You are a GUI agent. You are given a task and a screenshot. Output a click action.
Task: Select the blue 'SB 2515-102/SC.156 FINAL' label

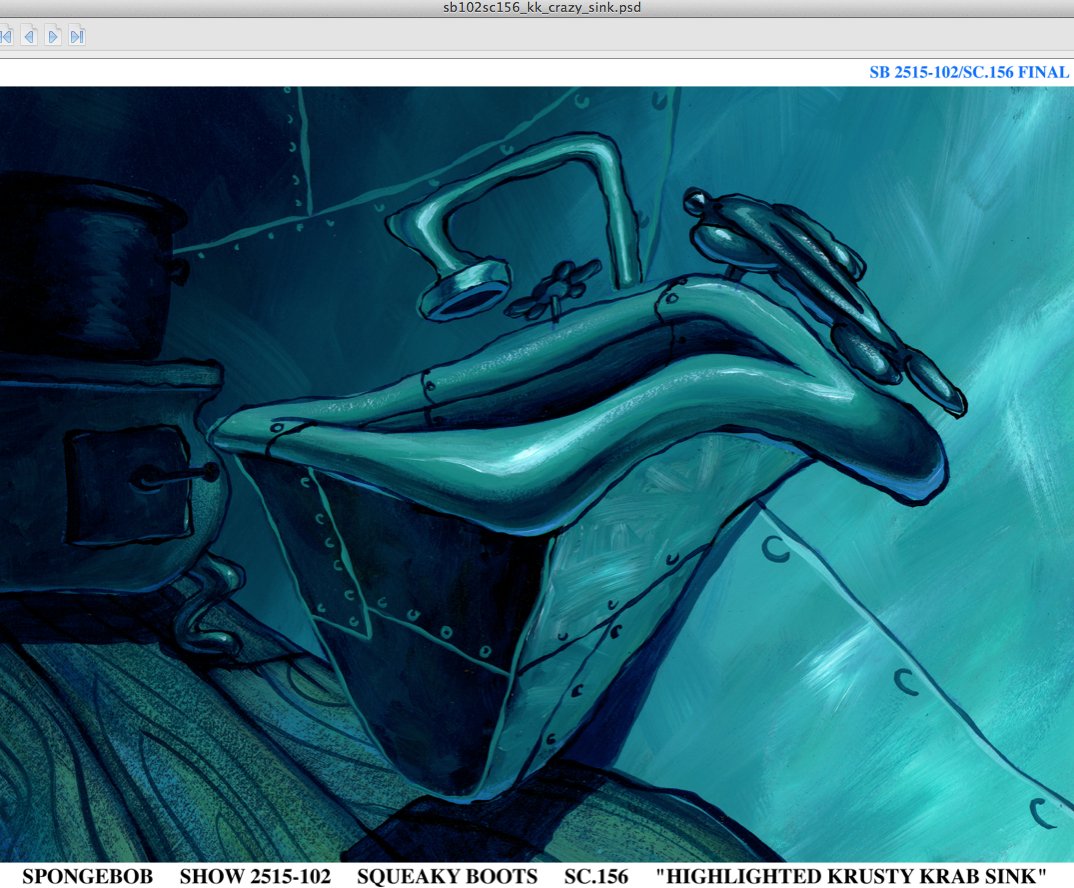tap(969, 72)
